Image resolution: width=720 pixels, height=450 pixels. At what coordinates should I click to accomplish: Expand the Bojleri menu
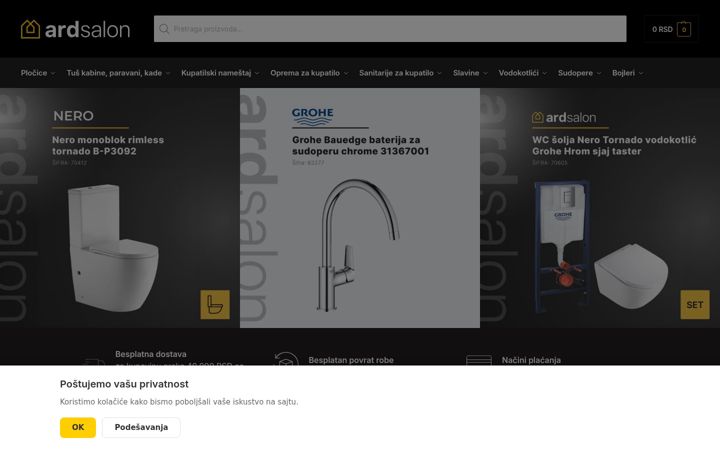627,73
